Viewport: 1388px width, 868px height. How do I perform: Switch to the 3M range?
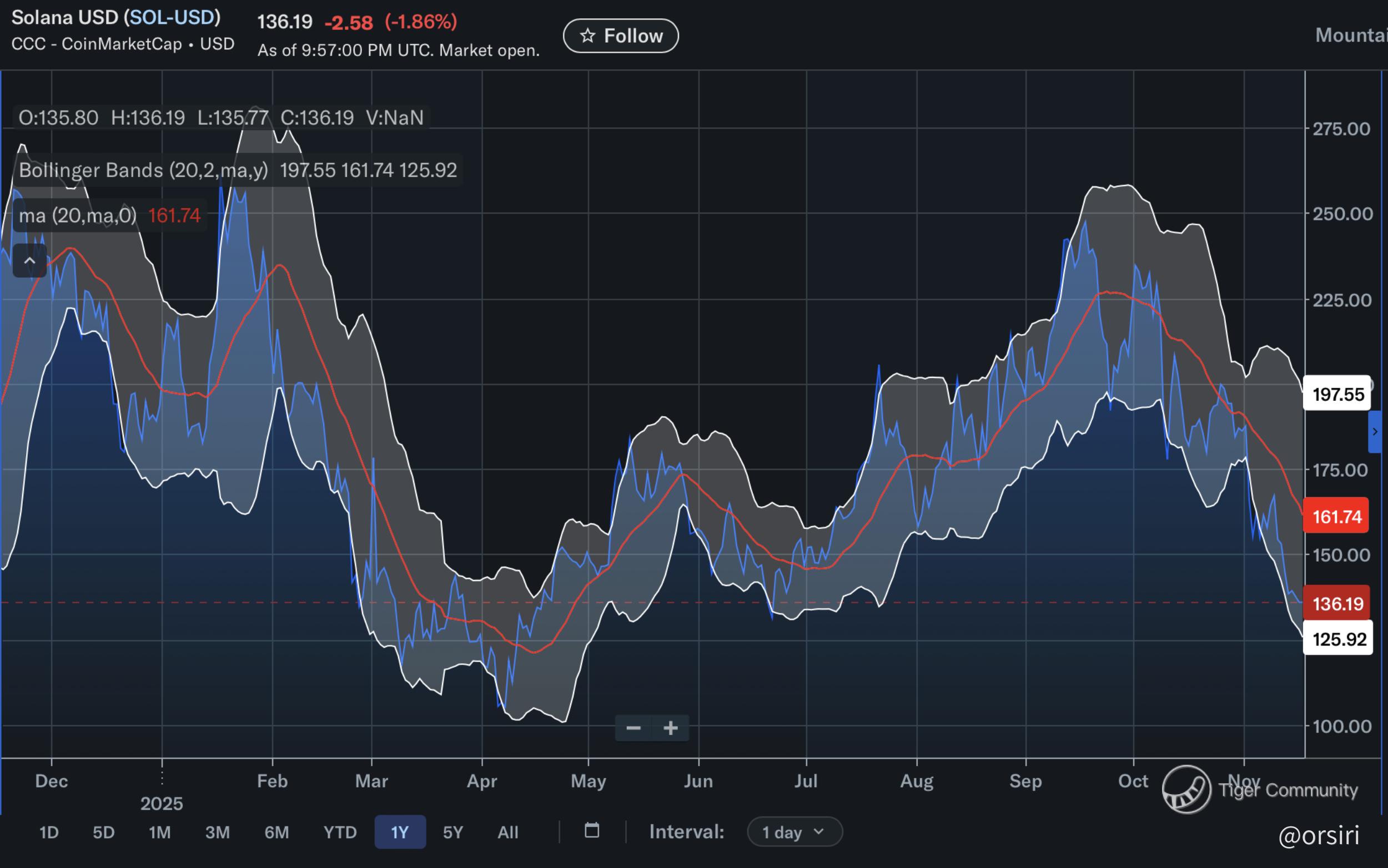point(218,832)
